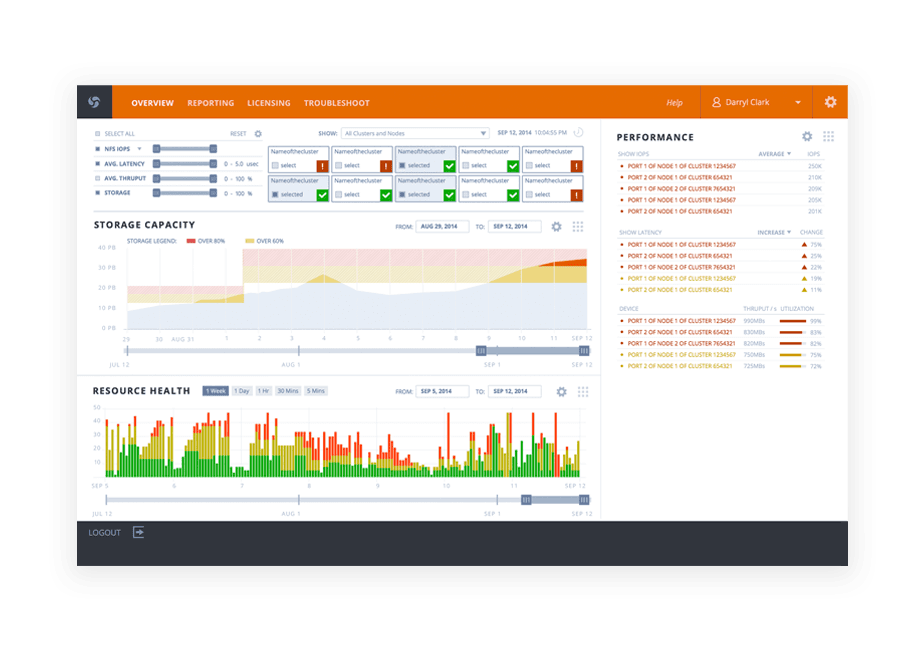924x650 pixels.
Task: Select device row with 990MBs throughput
Action: [721, 321]
